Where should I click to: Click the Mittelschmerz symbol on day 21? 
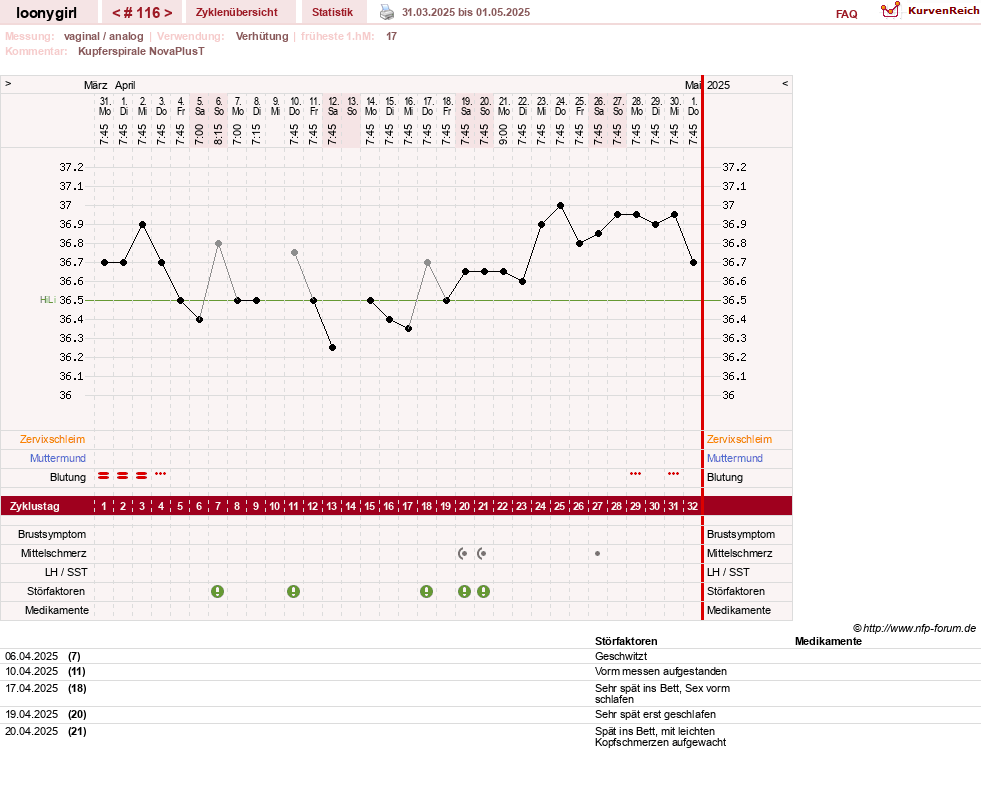tap(482, 553)
